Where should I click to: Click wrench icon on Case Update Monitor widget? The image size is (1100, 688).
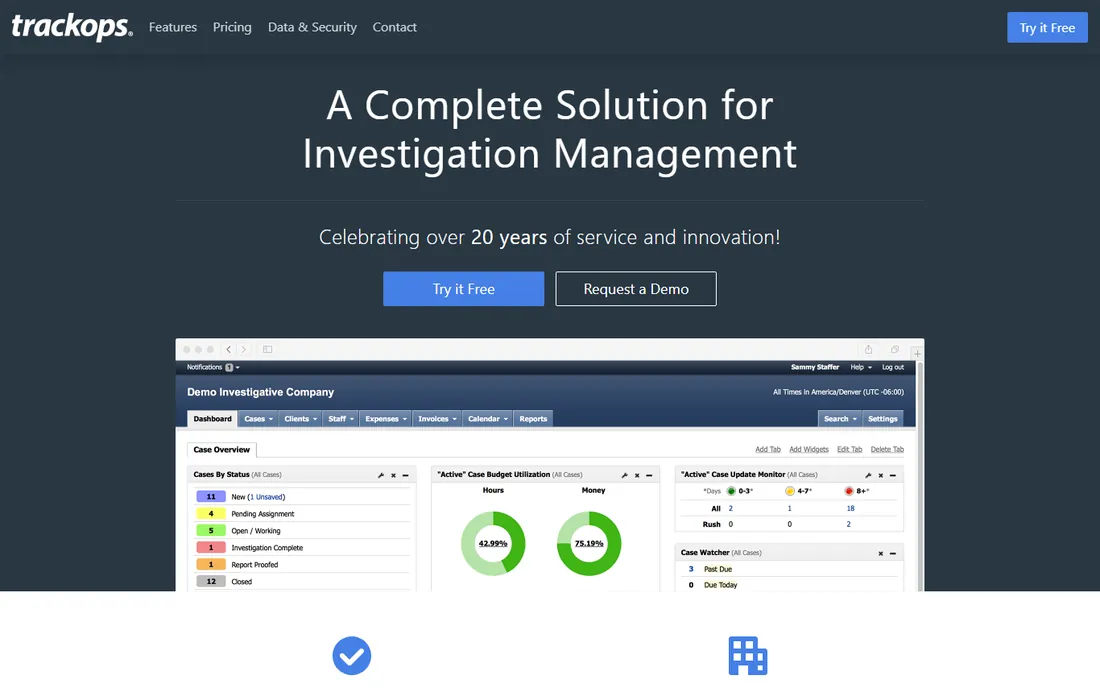point(868,475)
